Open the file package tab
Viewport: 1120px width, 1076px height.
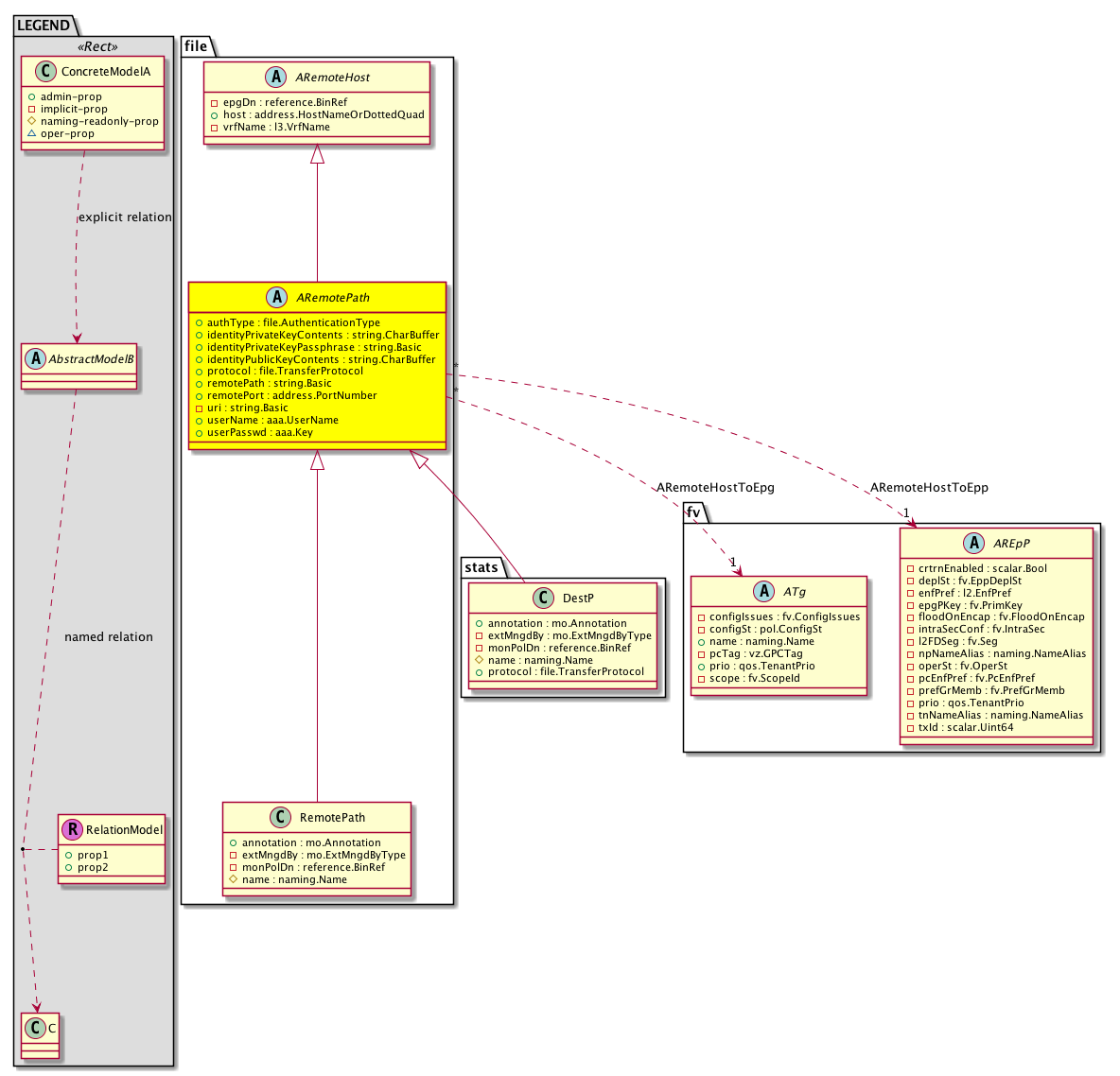197,46
